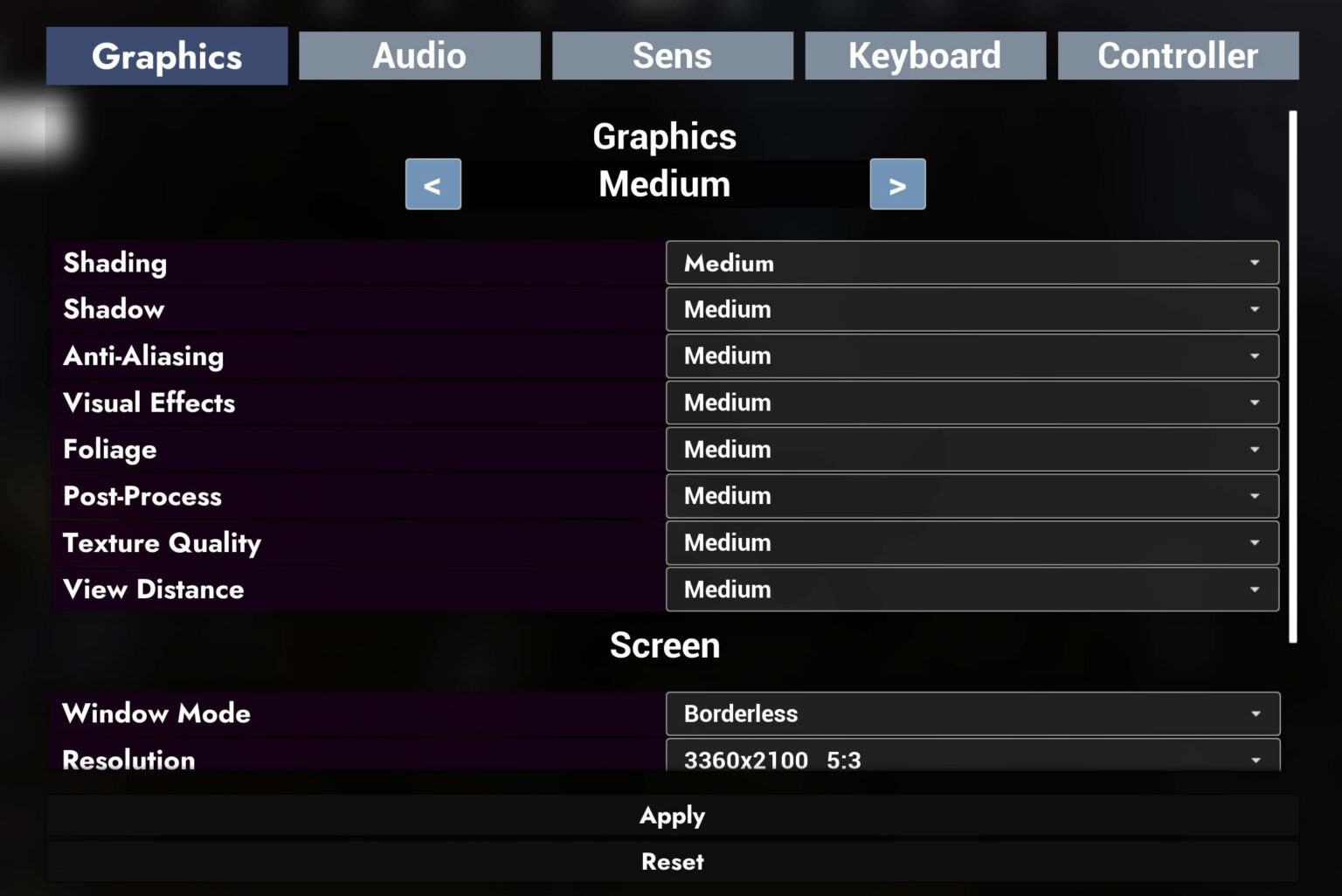This screenshot has width=1342, height=896.
Task: Switch to the Sens tab
Action: tap(672, 55)
